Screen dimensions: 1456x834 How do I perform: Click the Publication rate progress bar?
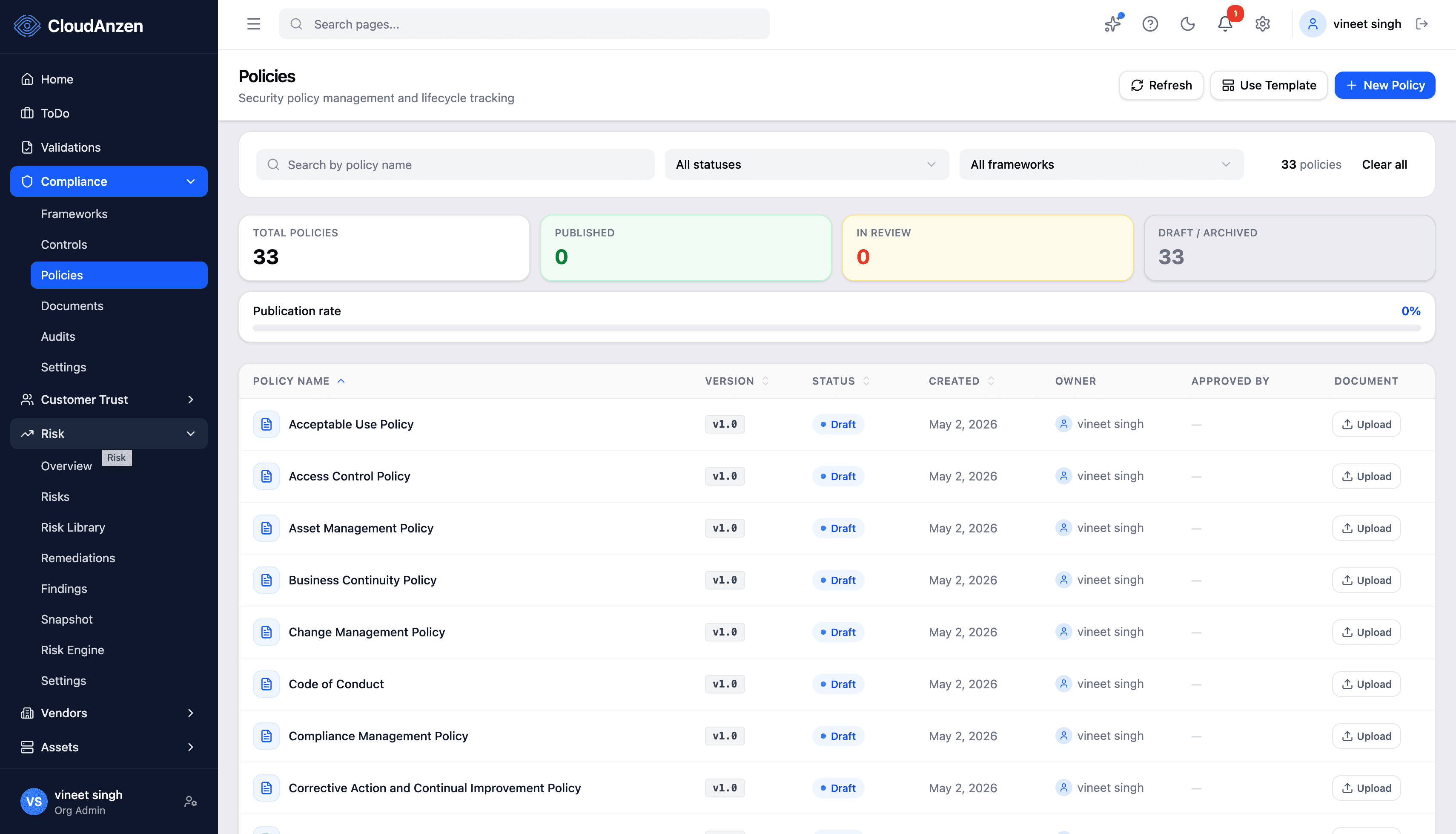[x=836, y=328]
